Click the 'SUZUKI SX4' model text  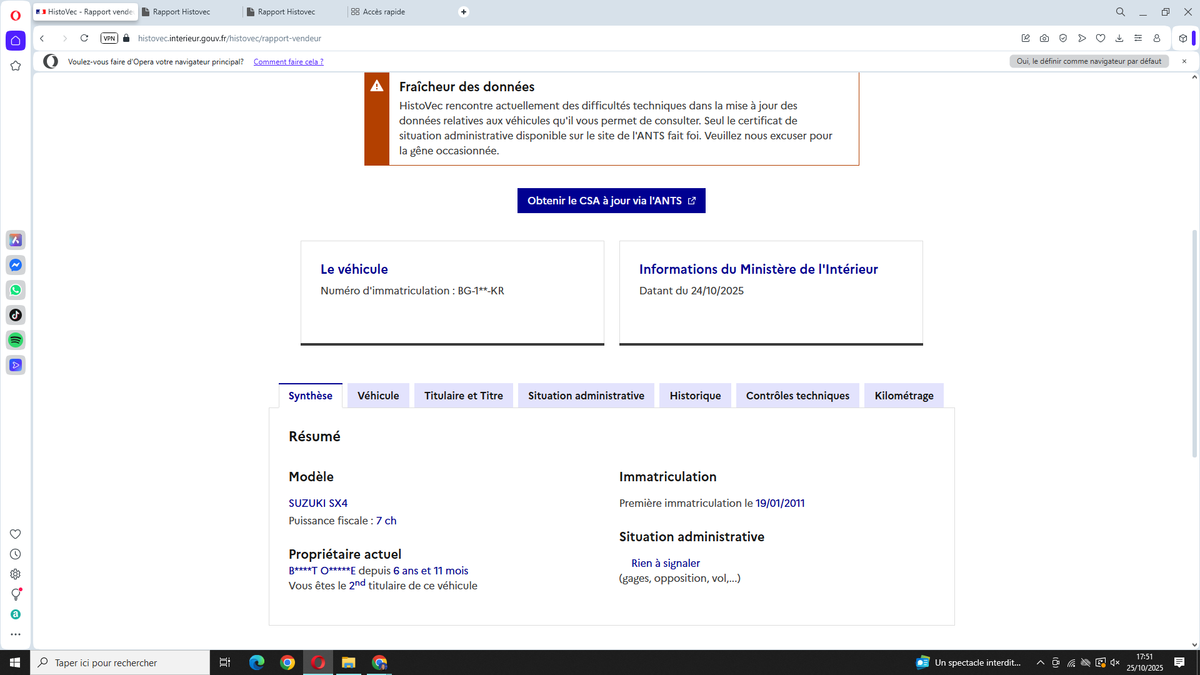coord(318,503)
